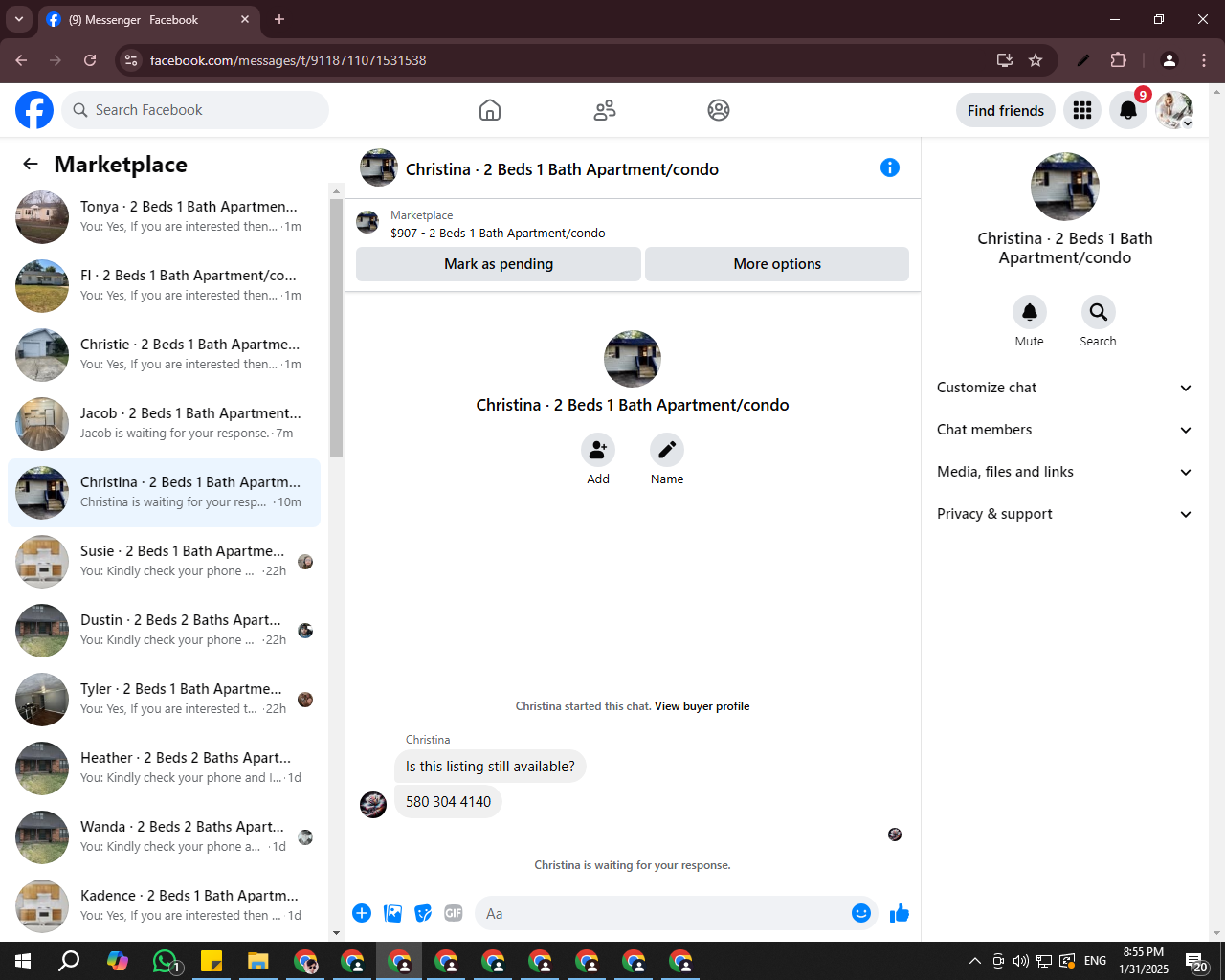Viewport: 1225px width, 980px height.
Task: Open Windows Start menu
Action: pos(23,961)
